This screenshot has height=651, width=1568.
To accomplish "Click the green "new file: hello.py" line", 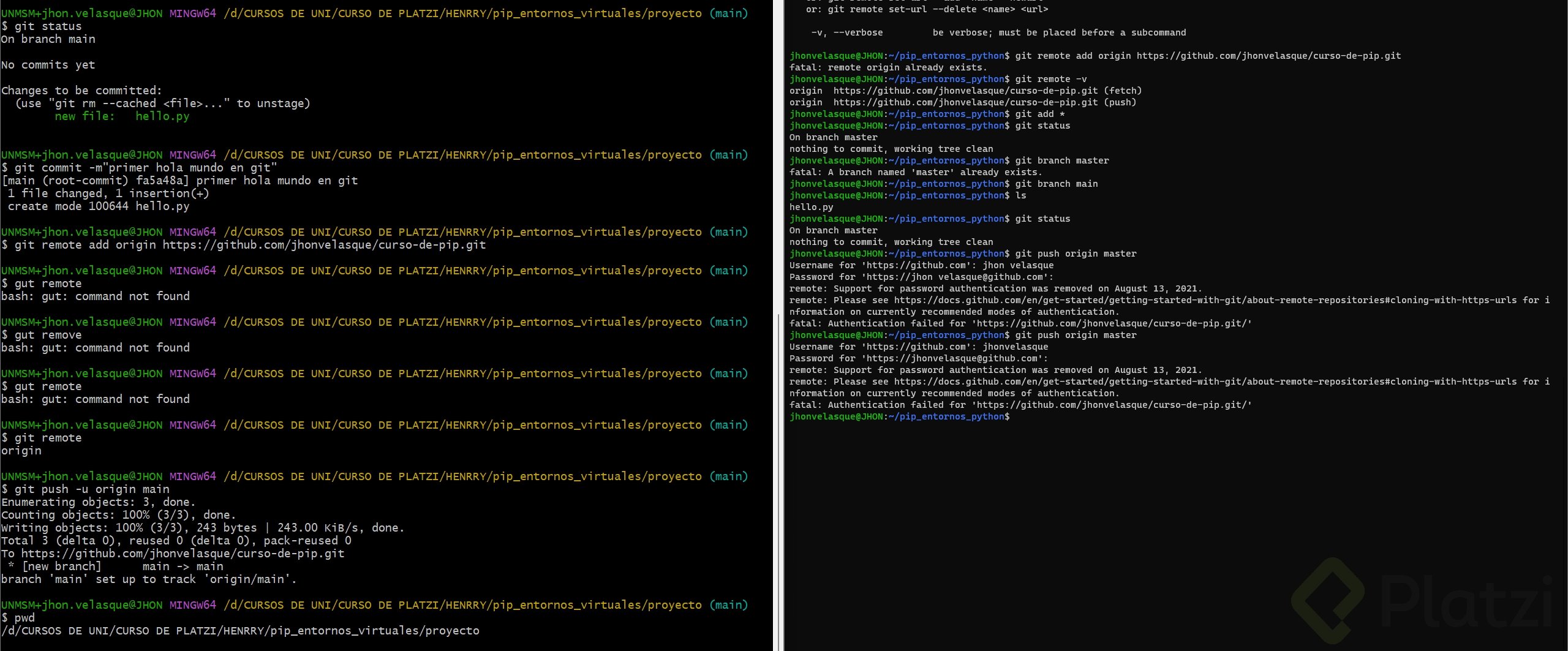I will [123, 116].
